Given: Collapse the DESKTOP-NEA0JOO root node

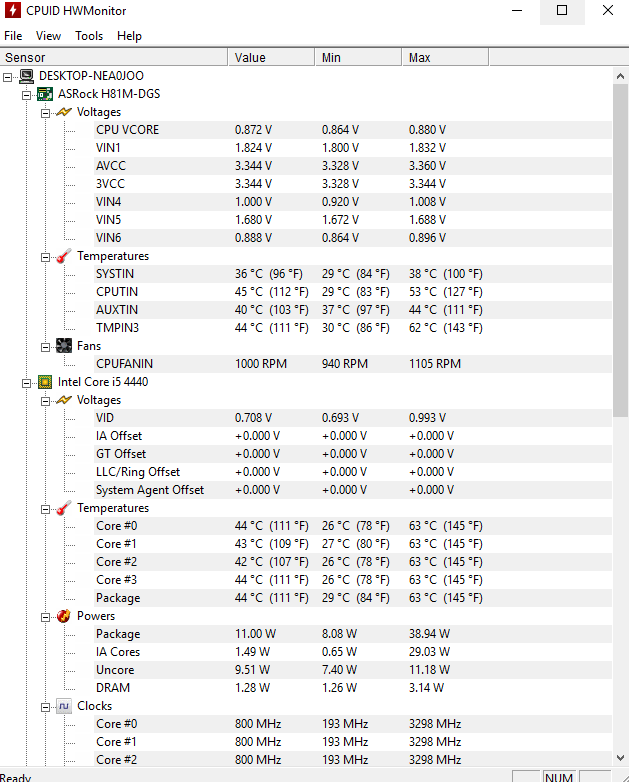Looking at the screenshot, I should click(7, 77).
